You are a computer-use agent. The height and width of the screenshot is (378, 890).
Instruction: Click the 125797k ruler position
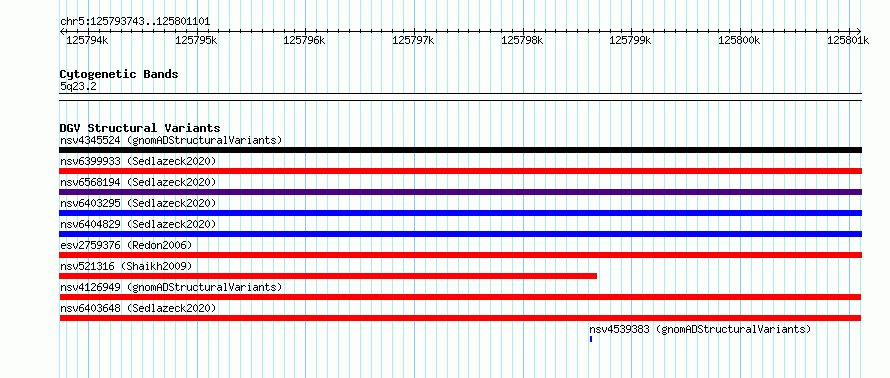pyautogui.click(x=414, y=40)
